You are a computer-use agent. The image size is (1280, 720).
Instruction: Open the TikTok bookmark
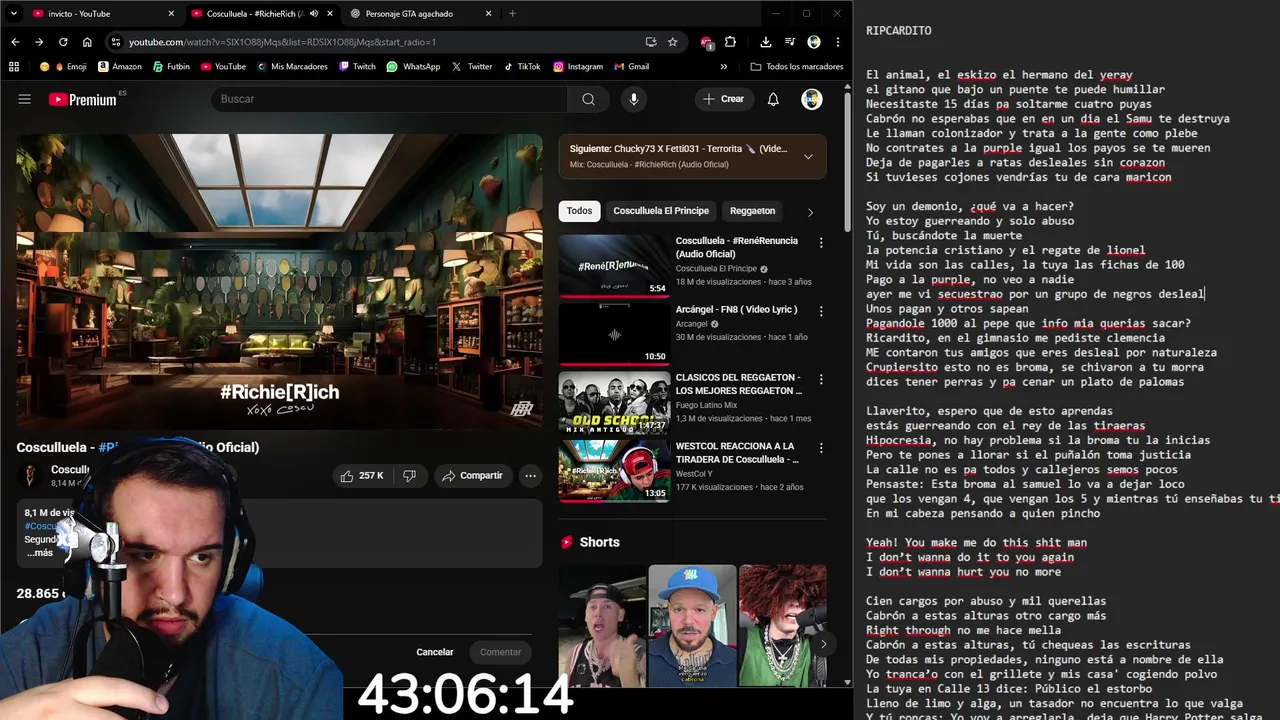click(x=522, y=67)
